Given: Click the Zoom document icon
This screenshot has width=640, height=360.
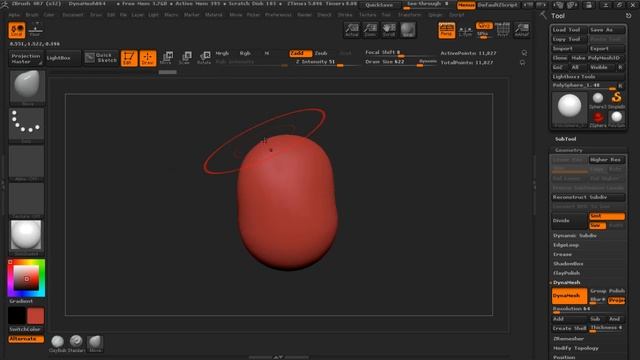Looking at the screenshot, I should 370,30.
